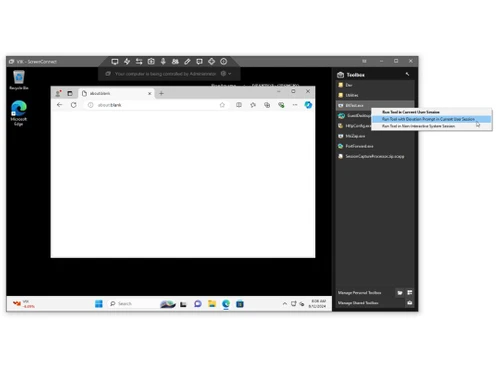Click the diamond-shaped toolbar icon
Viewport: 500px width, 375px height.
click(x=211, y=61)
